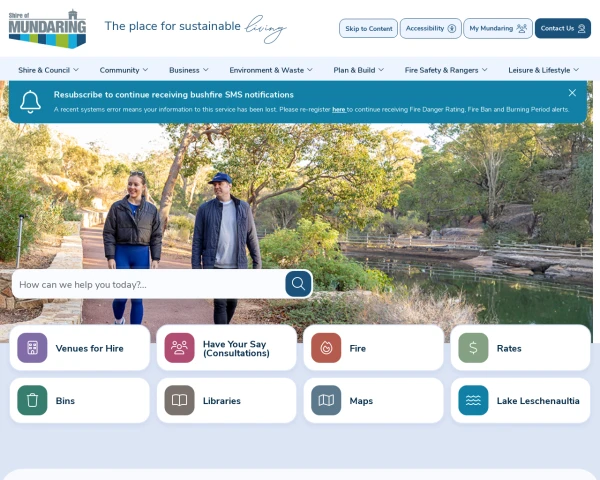
Task: Select the Community navigation item
Action: 119,70
